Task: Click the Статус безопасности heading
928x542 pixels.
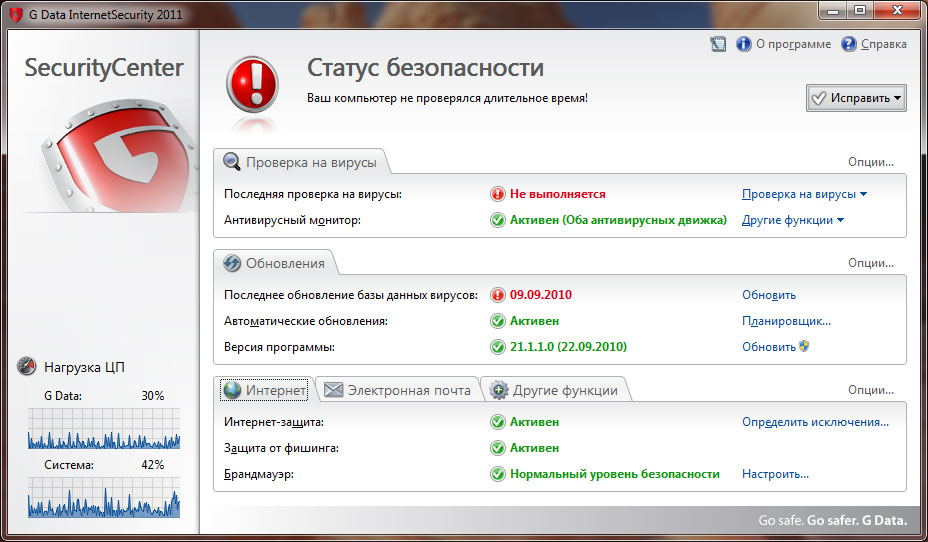Action: 425,67
